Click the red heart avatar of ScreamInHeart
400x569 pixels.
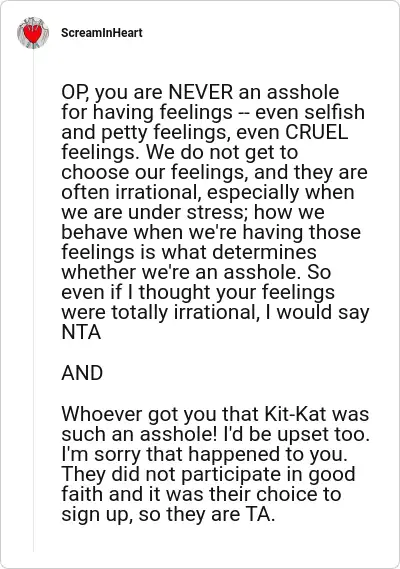33,33
